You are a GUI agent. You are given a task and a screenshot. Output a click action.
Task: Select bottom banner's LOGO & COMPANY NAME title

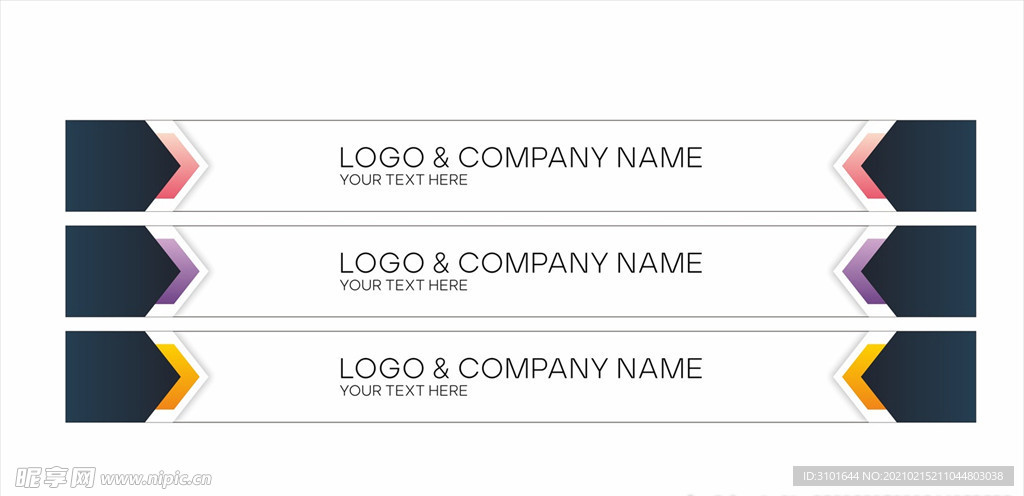(520, 368)
